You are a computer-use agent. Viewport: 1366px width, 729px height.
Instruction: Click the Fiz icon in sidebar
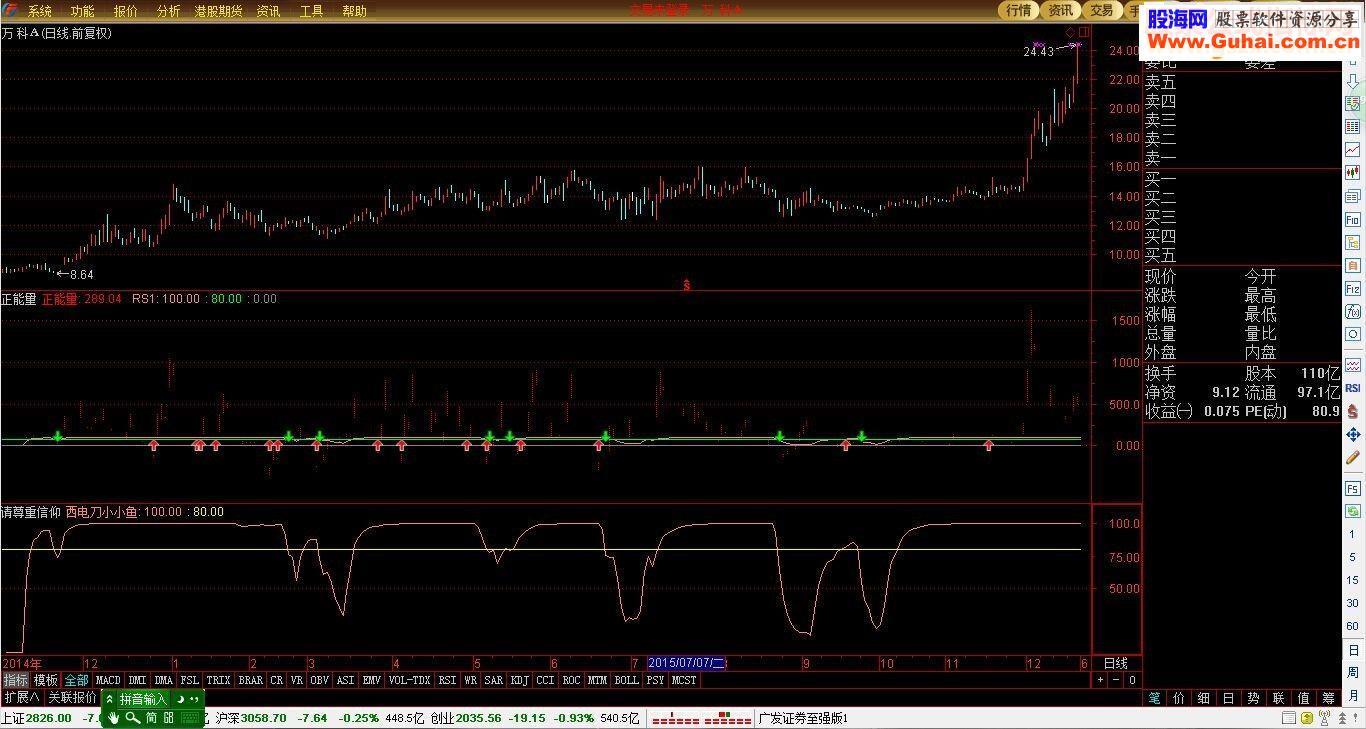[x=1352, y=288]
